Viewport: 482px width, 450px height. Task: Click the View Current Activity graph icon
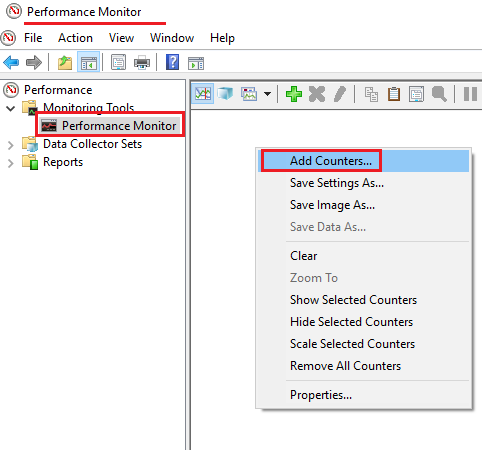pyautogui.click(x=203, y=94)
